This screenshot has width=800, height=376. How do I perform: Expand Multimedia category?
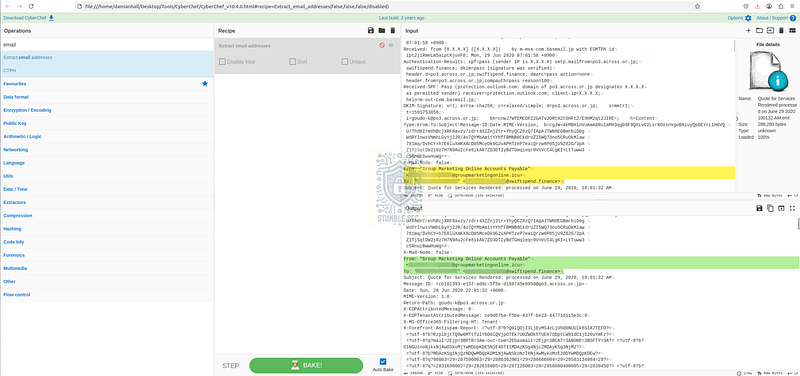[107, 268]
